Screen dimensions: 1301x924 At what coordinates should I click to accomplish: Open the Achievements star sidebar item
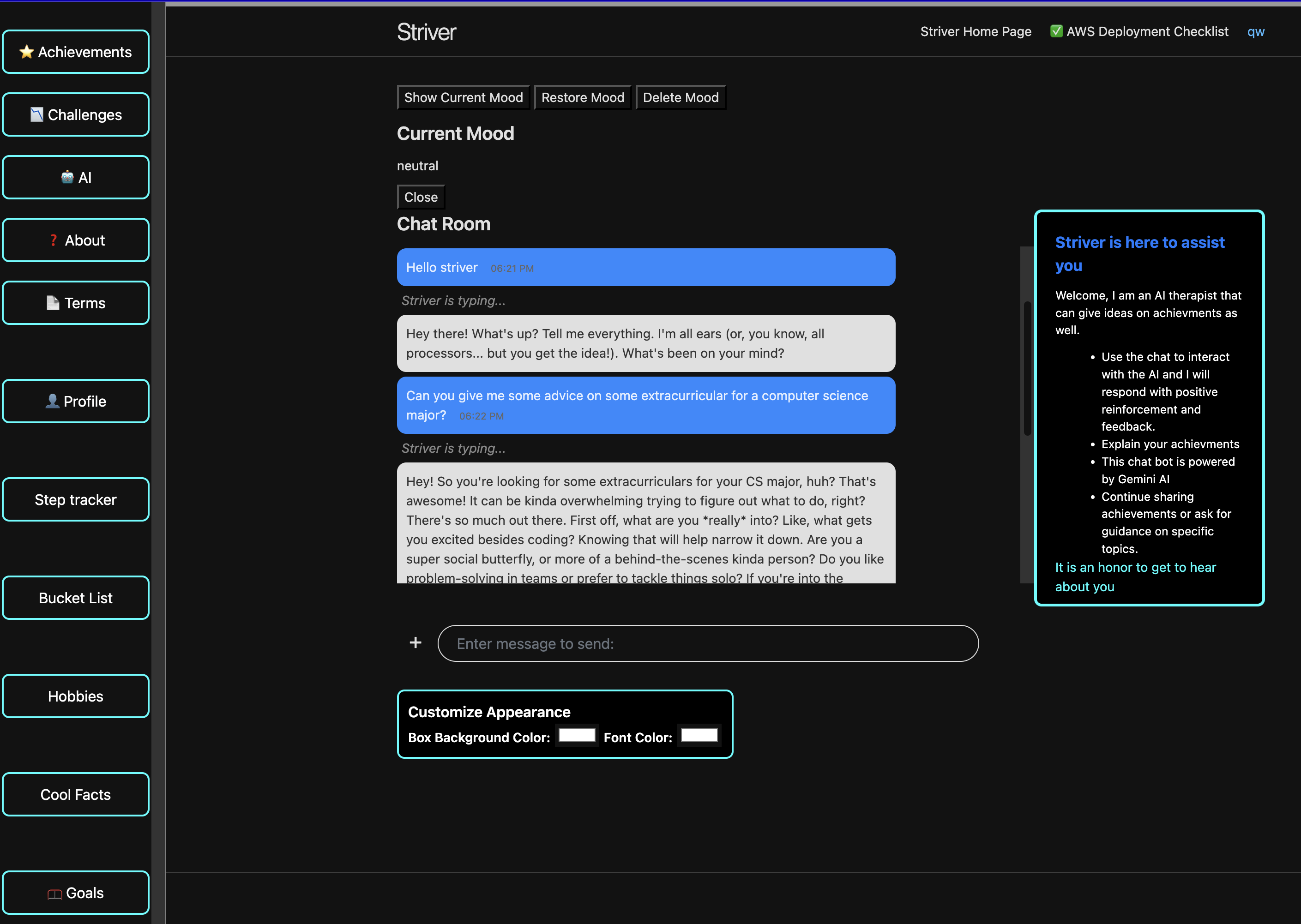click(x=76, y=52)
